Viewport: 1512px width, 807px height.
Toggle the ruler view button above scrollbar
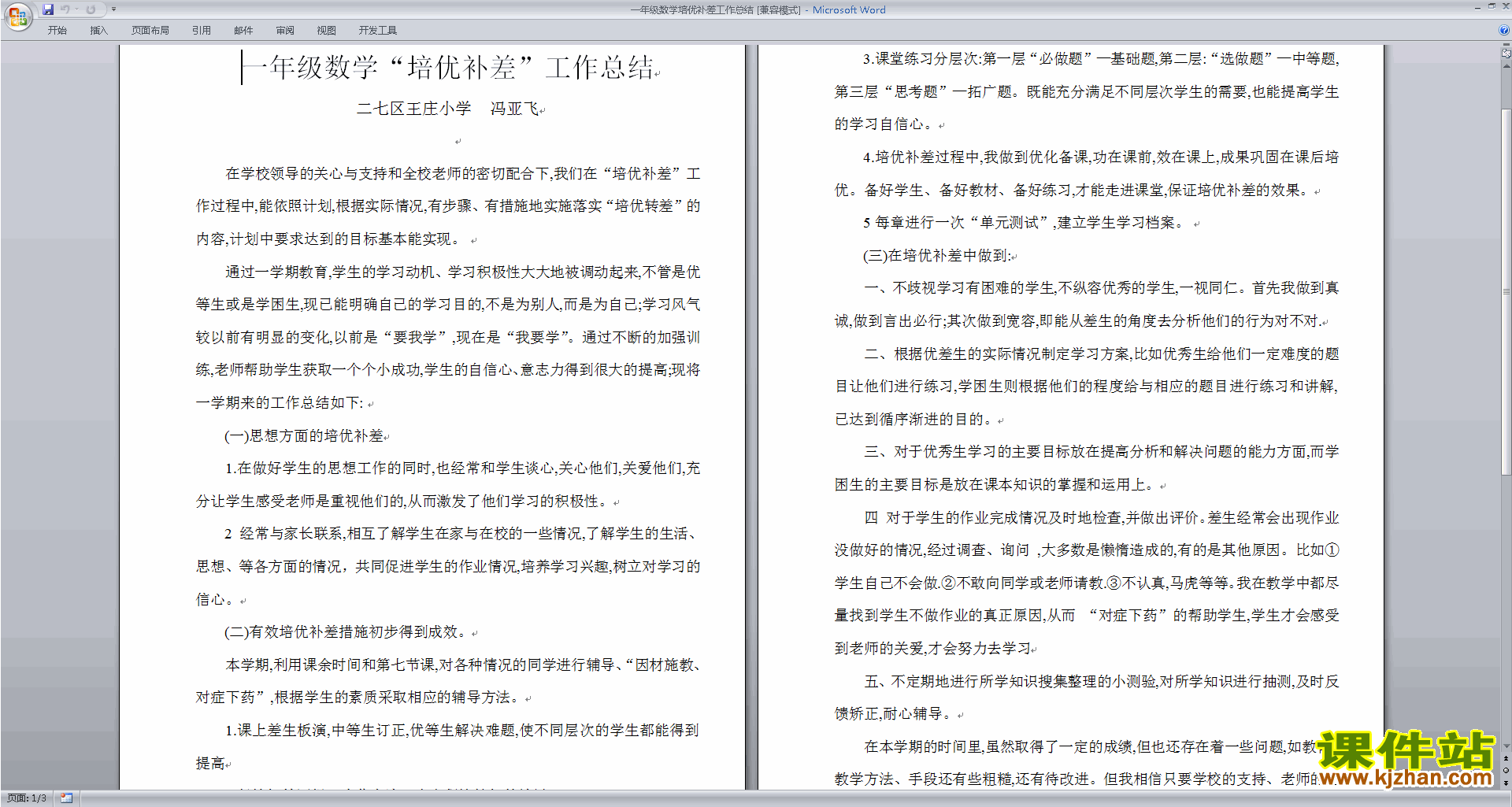pyautogui.click(x=1506, y=54)
